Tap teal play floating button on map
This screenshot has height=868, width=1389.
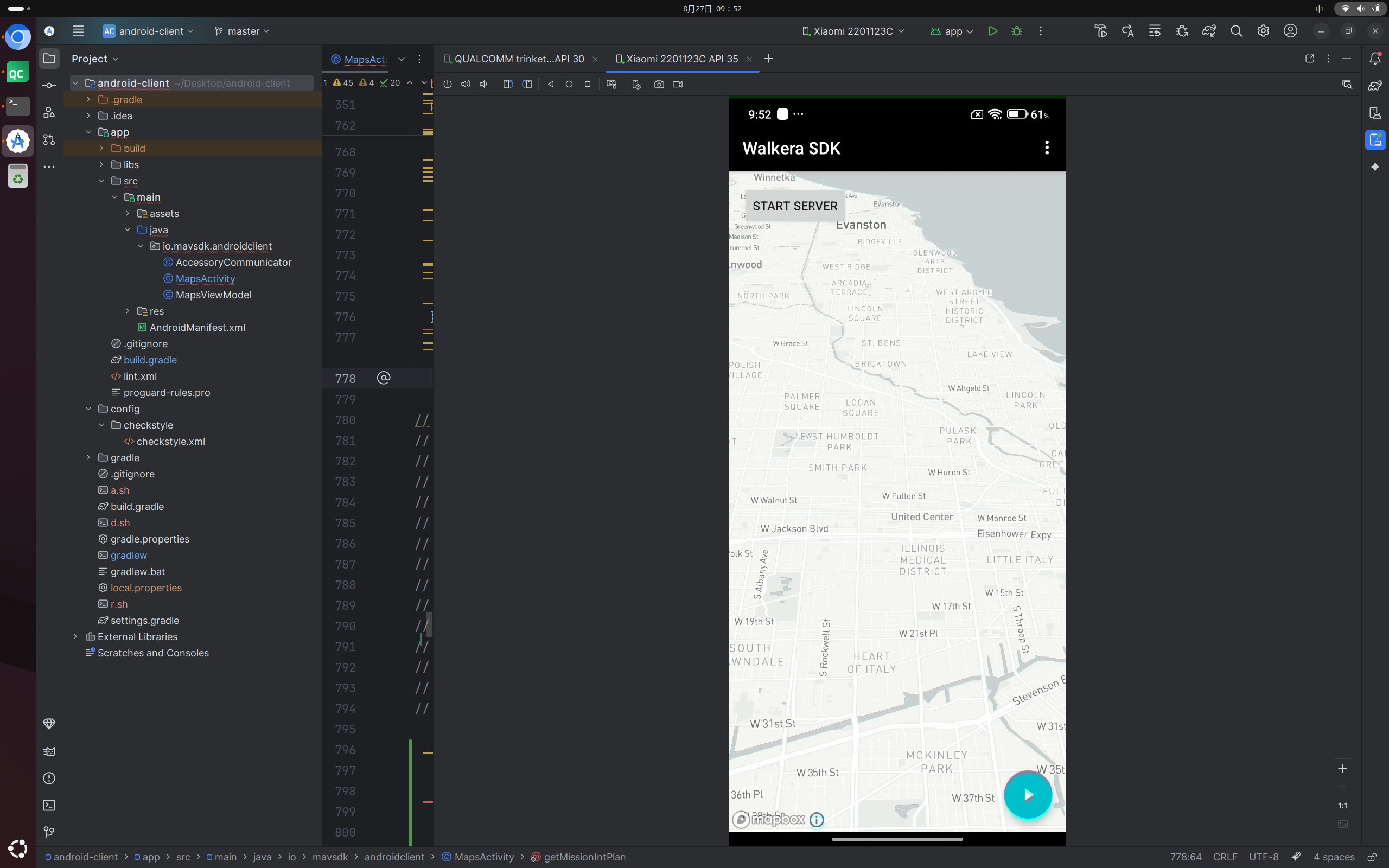pyautogui.click(x=1028, y=795)
